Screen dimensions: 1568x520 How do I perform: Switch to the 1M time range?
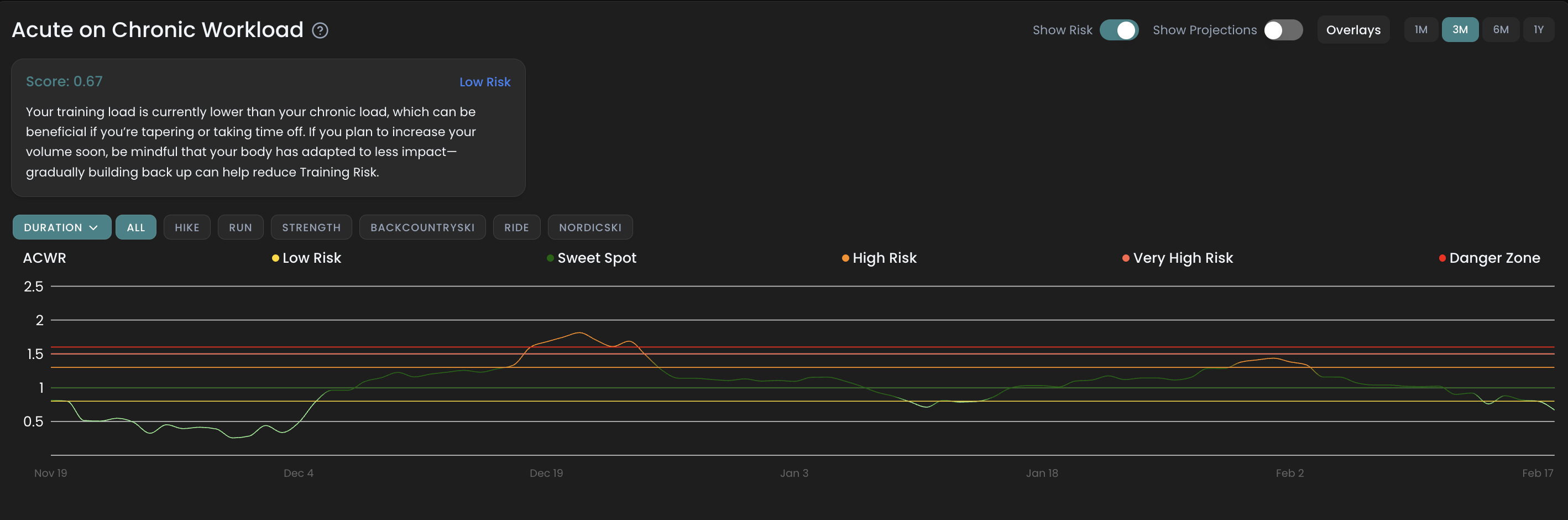click(x=1420, y=30)
